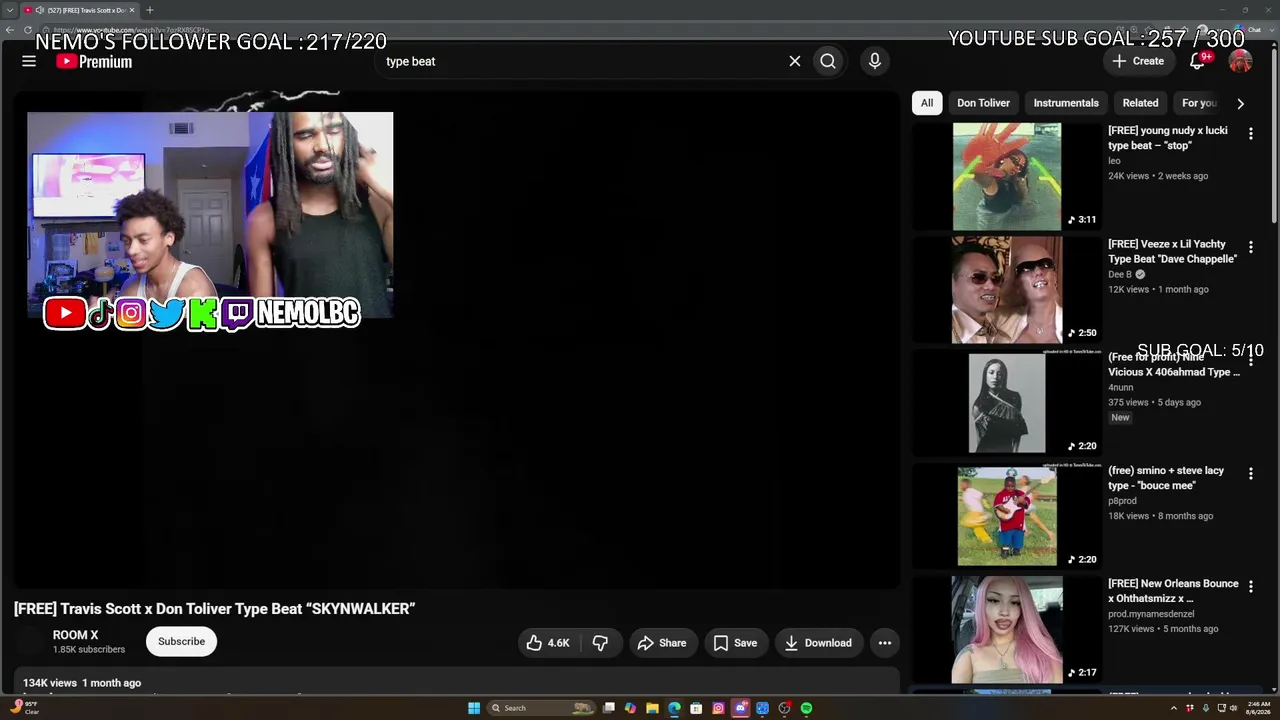The image size is (1280, 720).
Task: Switch to Microsoft Edge on the taskbar
Action: coord(674,708)
